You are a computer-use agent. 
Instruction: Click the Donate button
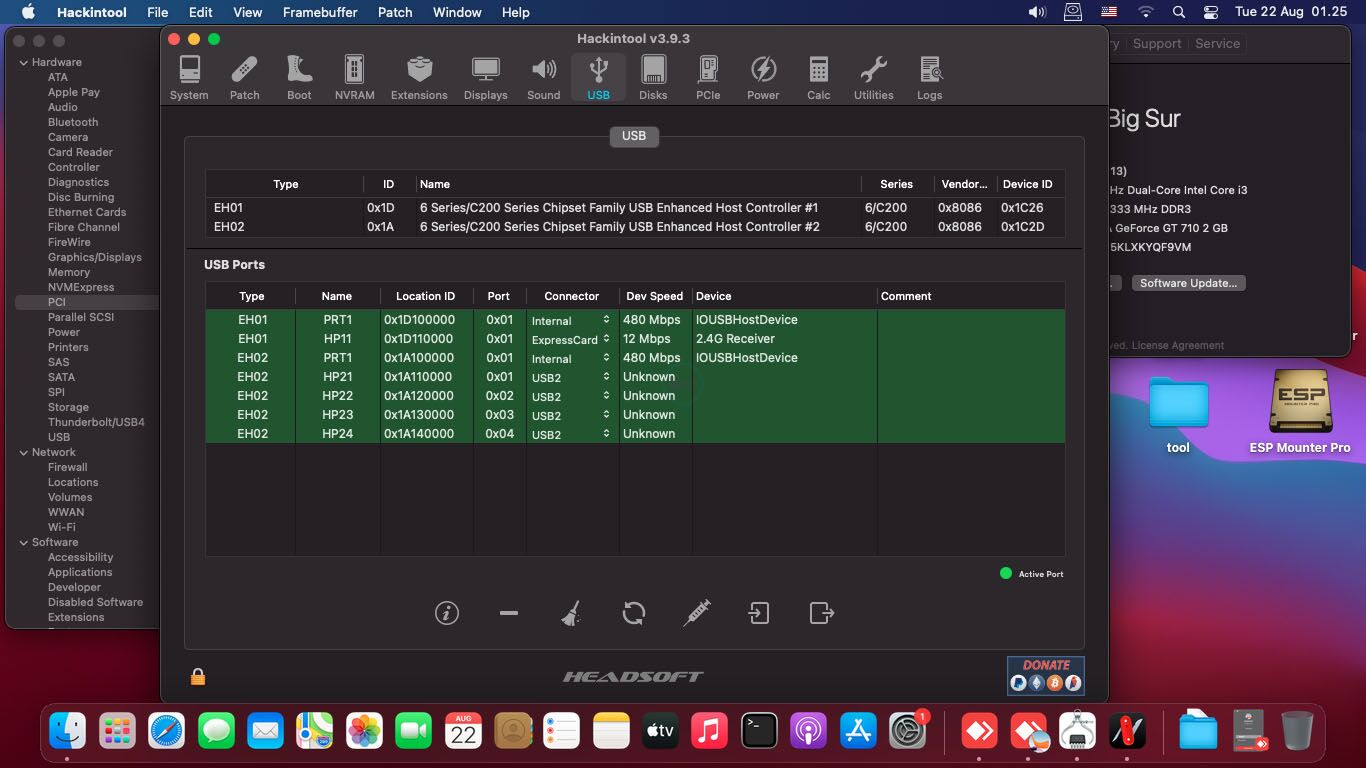pos(1045,676)
